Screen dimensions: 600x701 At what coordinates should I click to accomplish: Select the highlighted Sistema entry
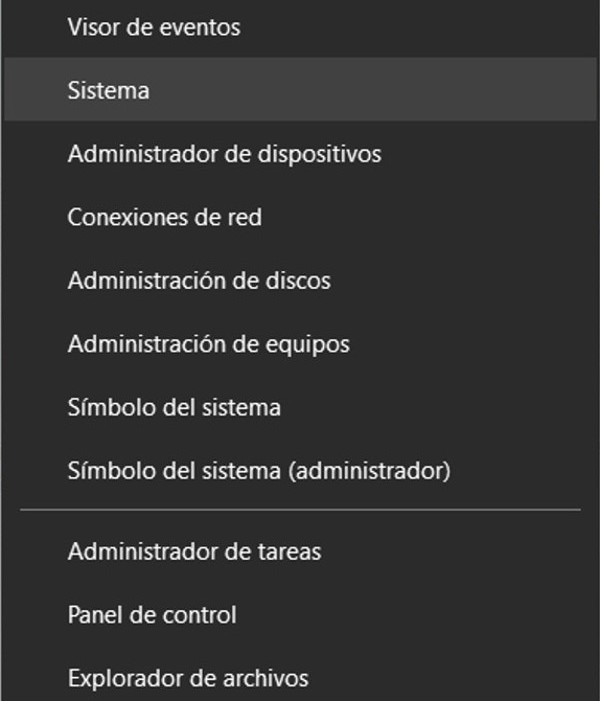(x=109, y=90)
